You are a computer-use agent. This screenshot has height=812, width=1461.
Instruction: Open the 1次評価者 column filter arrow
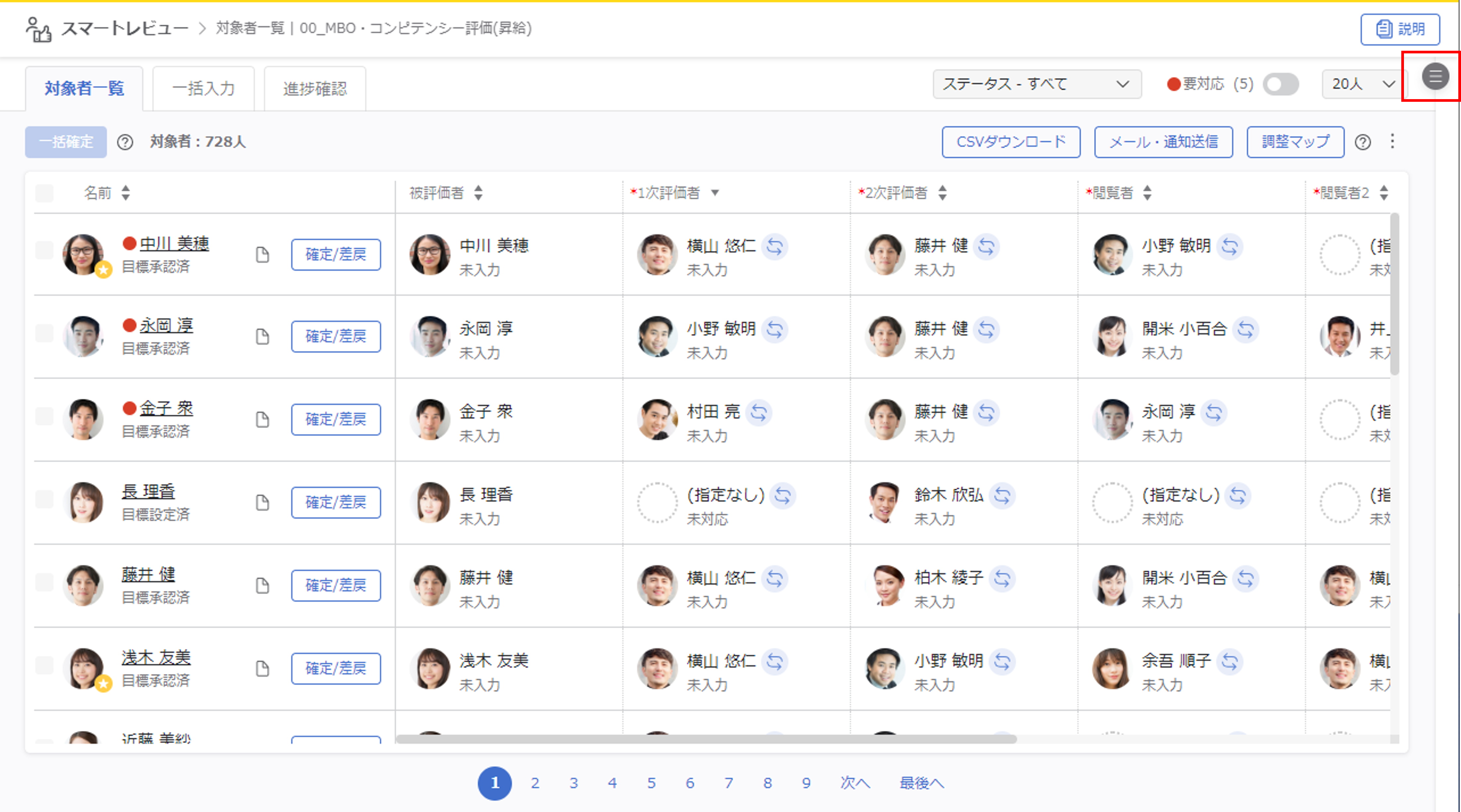715,193
